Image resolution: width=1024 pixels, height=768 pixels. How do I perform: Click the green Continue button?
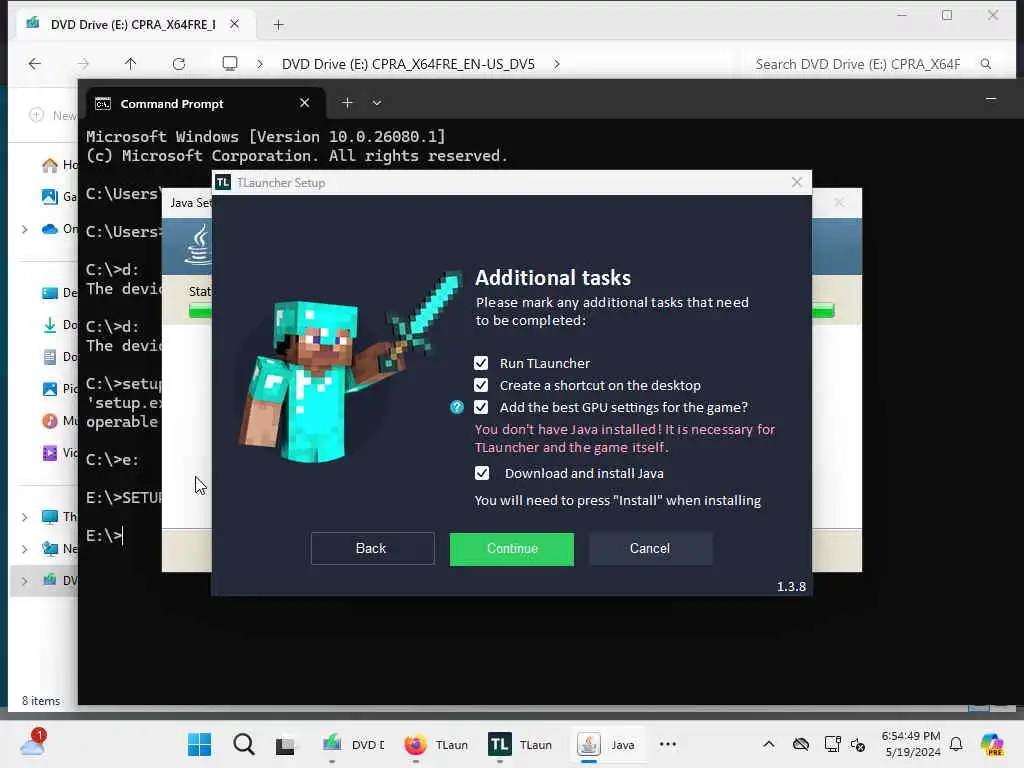pyautogui.click(x=512, y=549)
